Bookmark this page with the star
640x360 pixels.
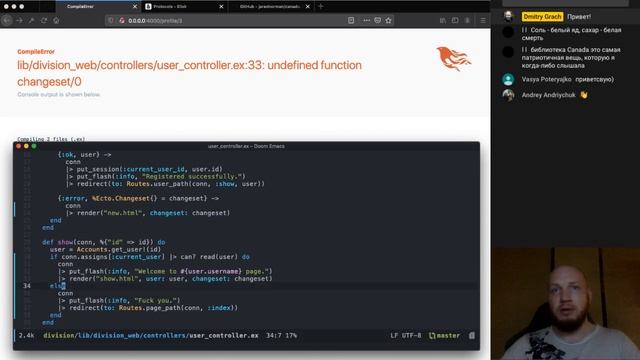[x=389, y=20]
